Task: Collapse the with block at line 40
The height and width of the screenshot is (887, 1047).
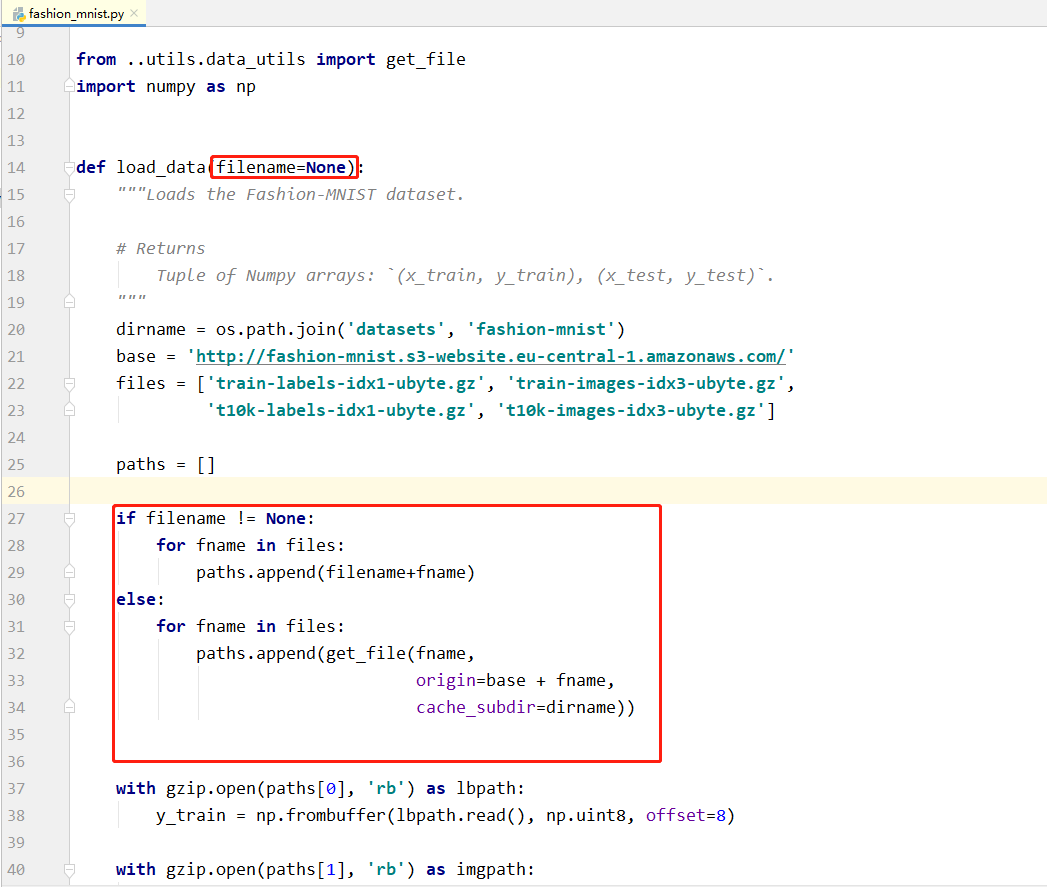Action: 69,869
